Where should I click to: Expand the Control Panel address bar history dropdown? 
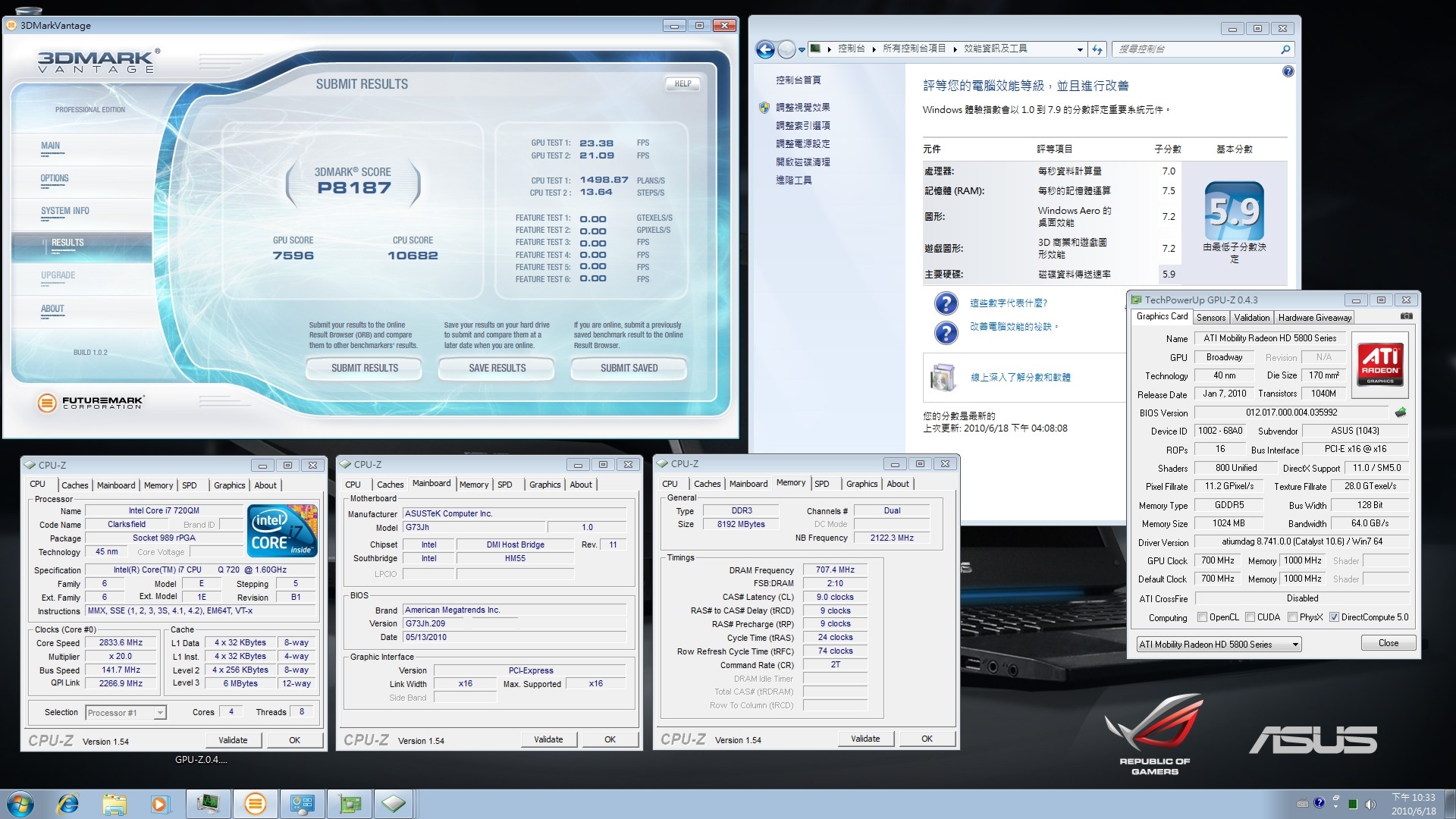coord(1080,49)
